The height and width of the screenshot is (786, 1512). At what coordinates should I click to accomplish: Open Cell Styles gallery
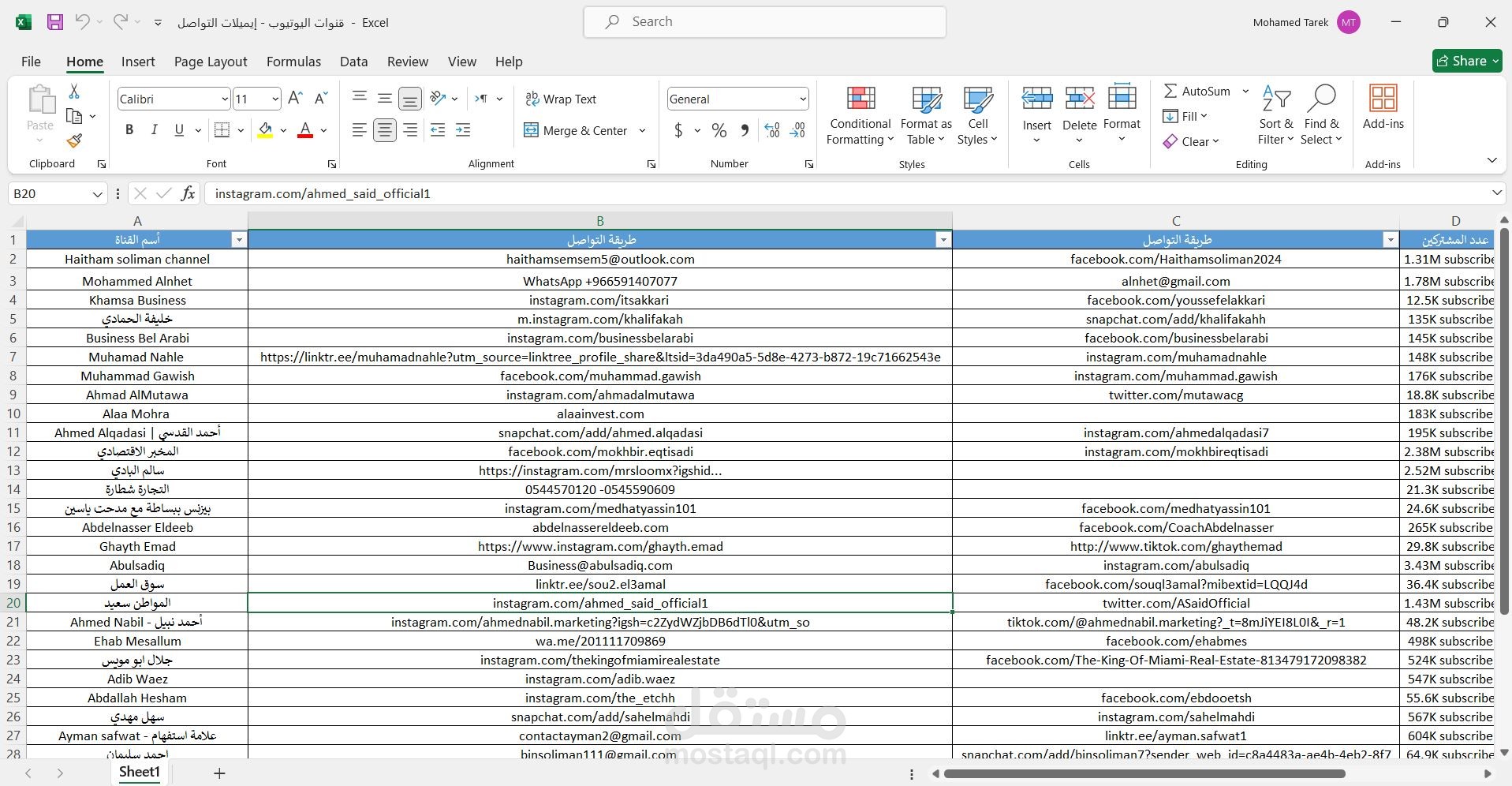pyautogui.click(x=977, y=115)
